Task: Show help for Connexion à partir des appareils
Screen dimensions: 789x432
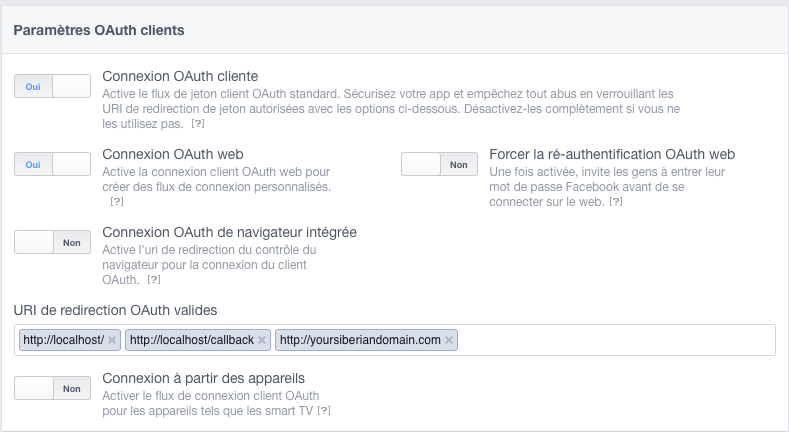Action: [x=323, y=411]
